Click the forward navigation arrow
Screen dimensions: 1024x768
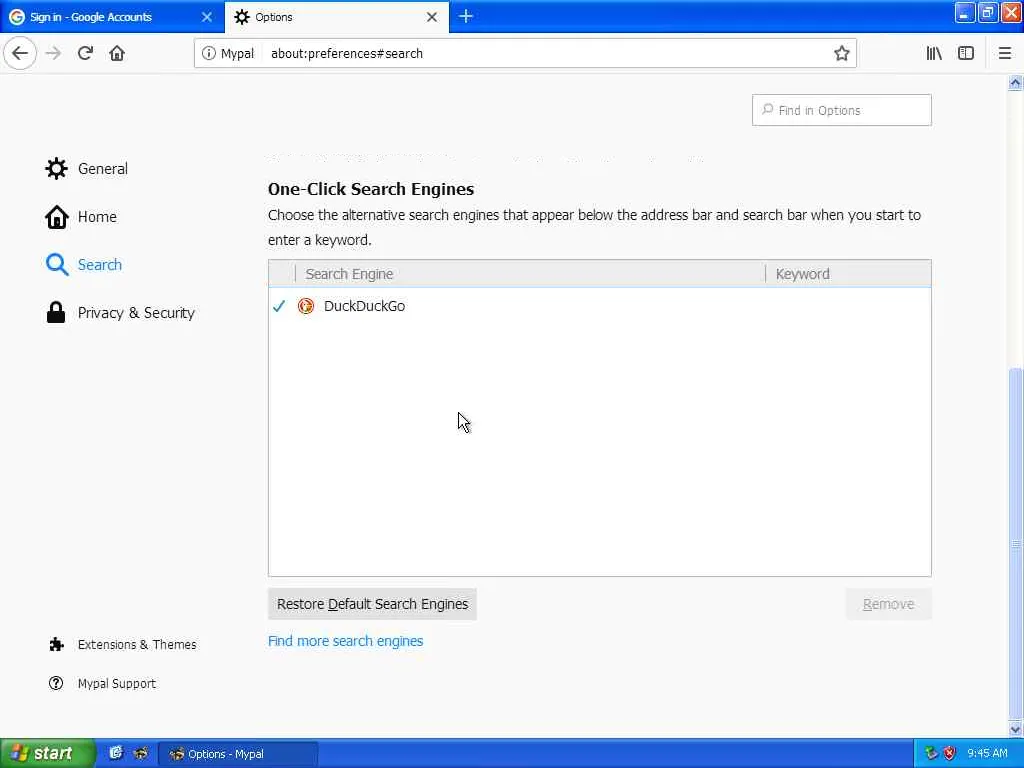tap(54, 53)
